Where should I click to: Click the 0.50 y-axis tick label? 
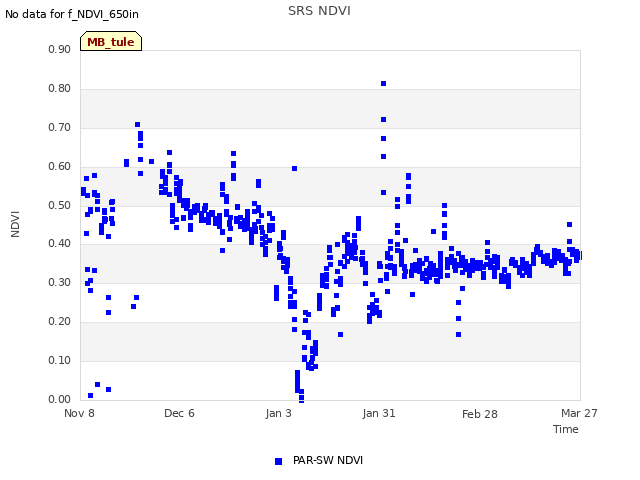click(x=60, y=205)
